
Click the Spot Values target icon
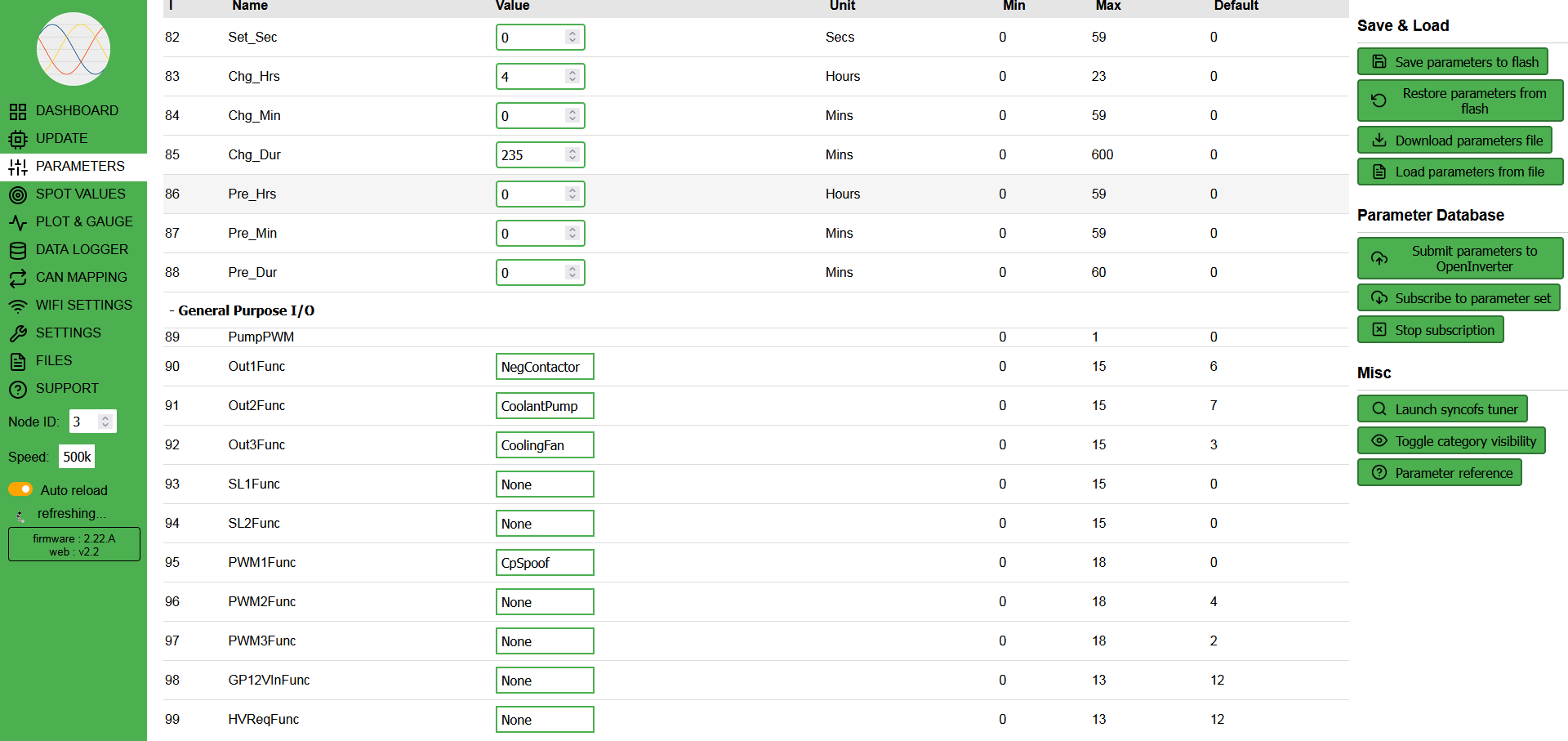click(x=18, y=194)
